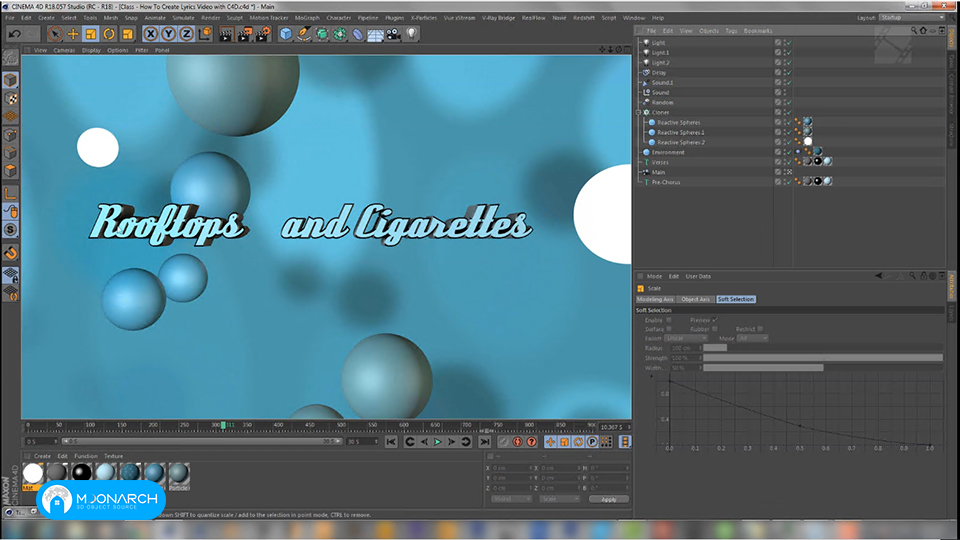960x540 pixels.
Task: Open the deformer objects icon
Action: 358,34
